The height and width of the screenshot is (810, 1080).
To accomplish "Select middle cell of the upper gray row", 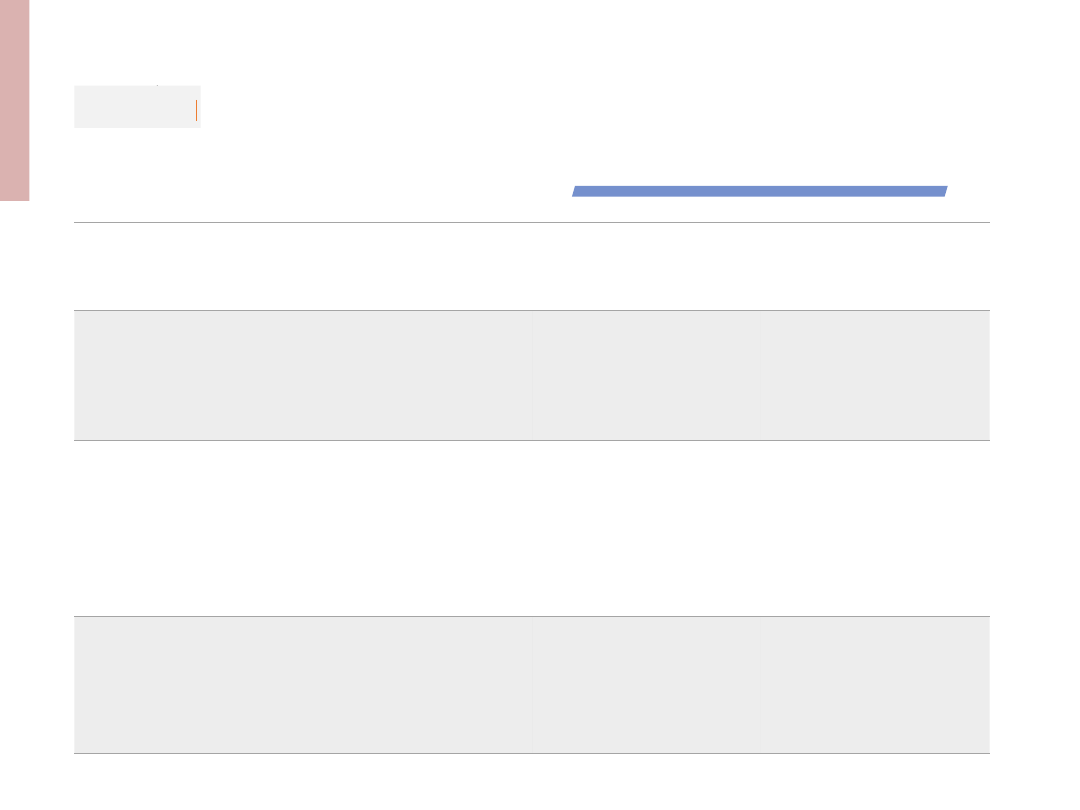I will (647, 375).
